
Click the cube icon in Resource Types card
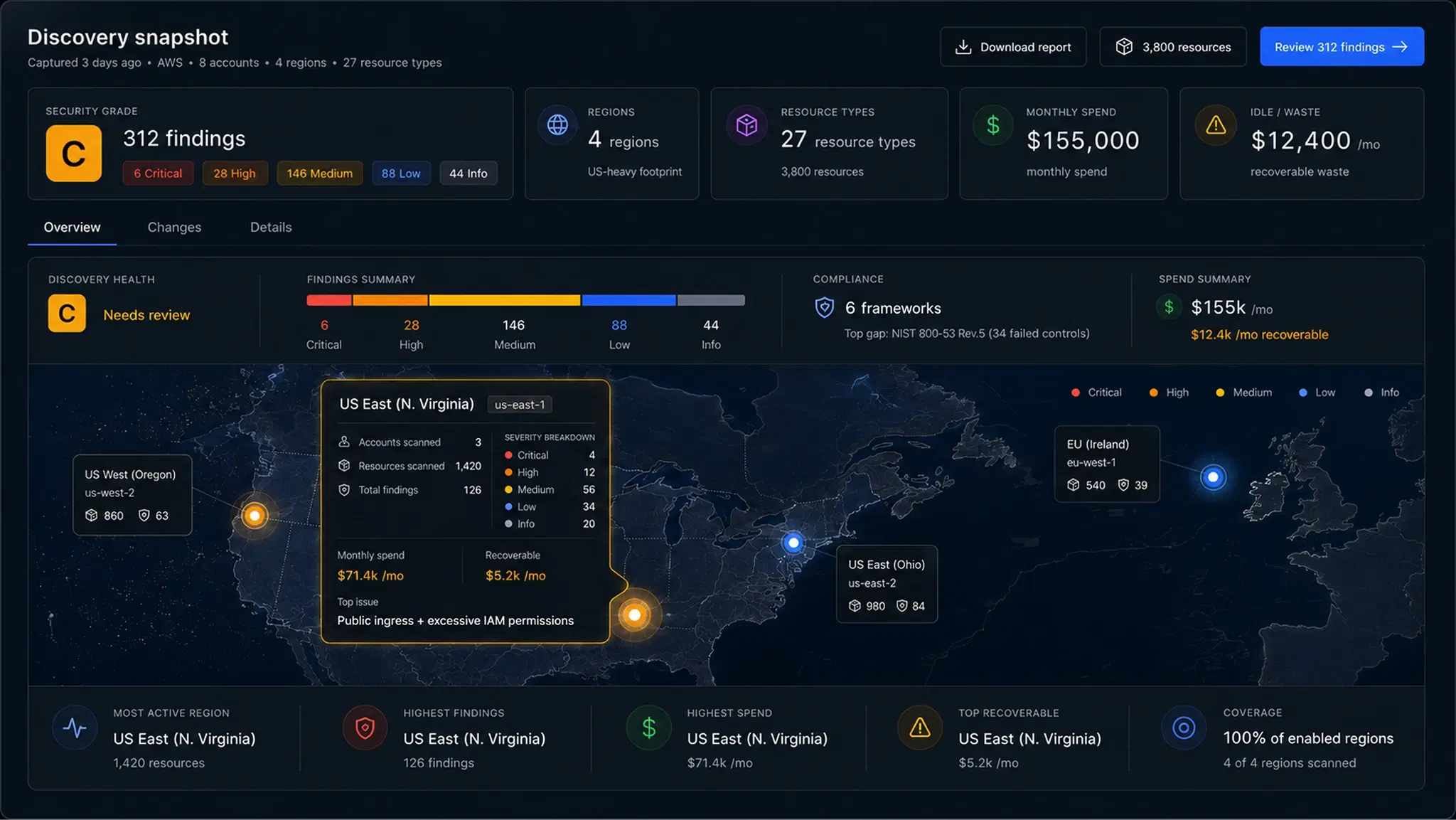click(746, 125)
